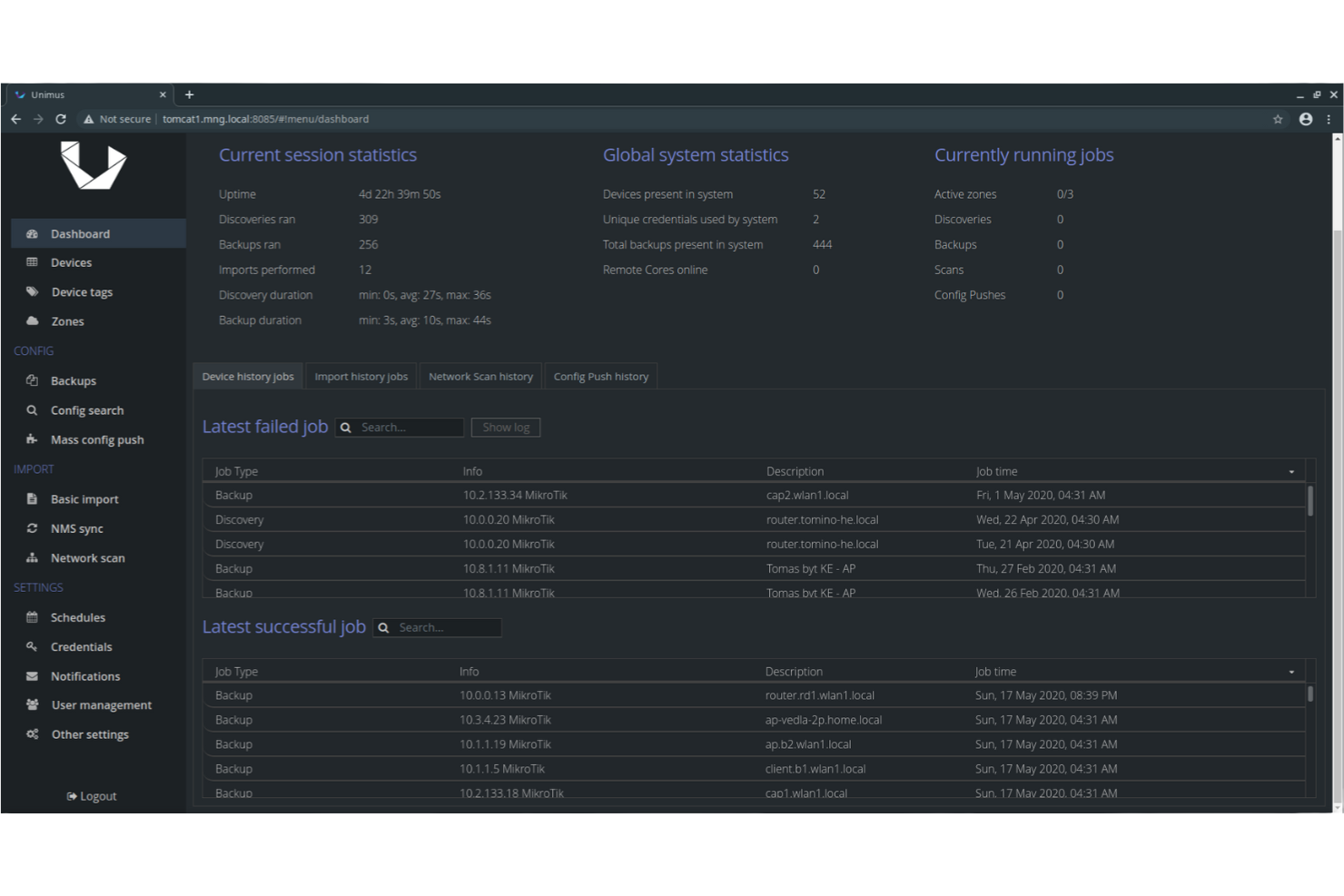Select the ap.b2.wlan1.local row
The image size is (1344, 896).
point(754,744)
